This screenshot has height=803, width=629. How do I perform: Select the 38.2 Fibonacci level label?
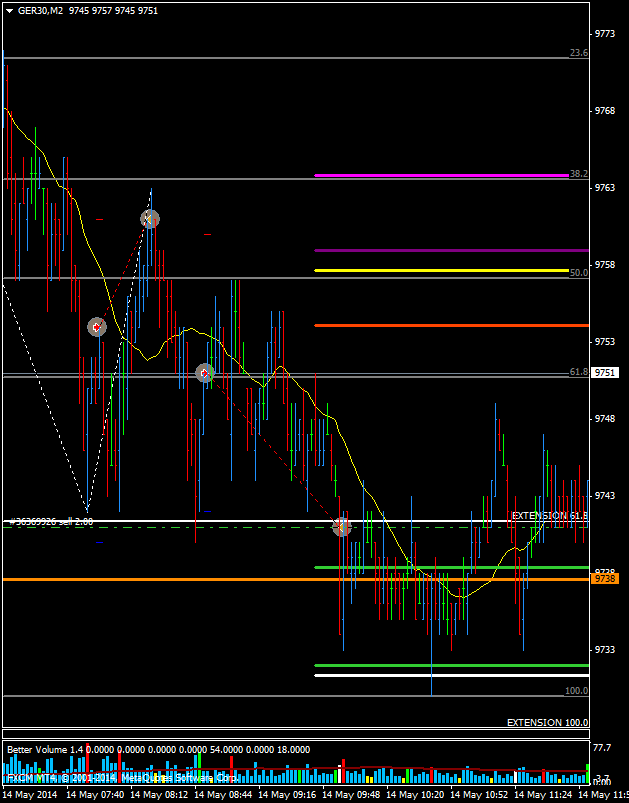(578, 174)
